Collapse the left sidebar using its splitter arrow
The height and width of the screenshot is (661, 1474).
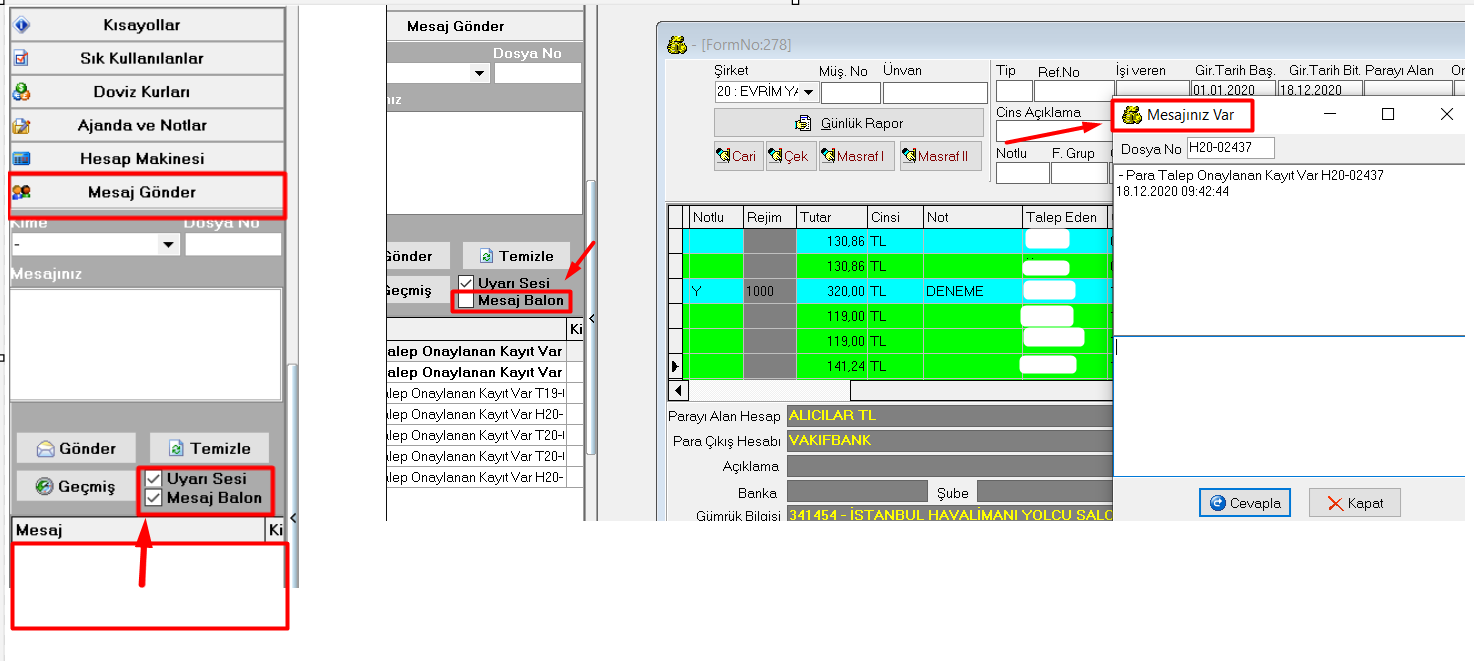pyautogui.click(x=293, y=518)
